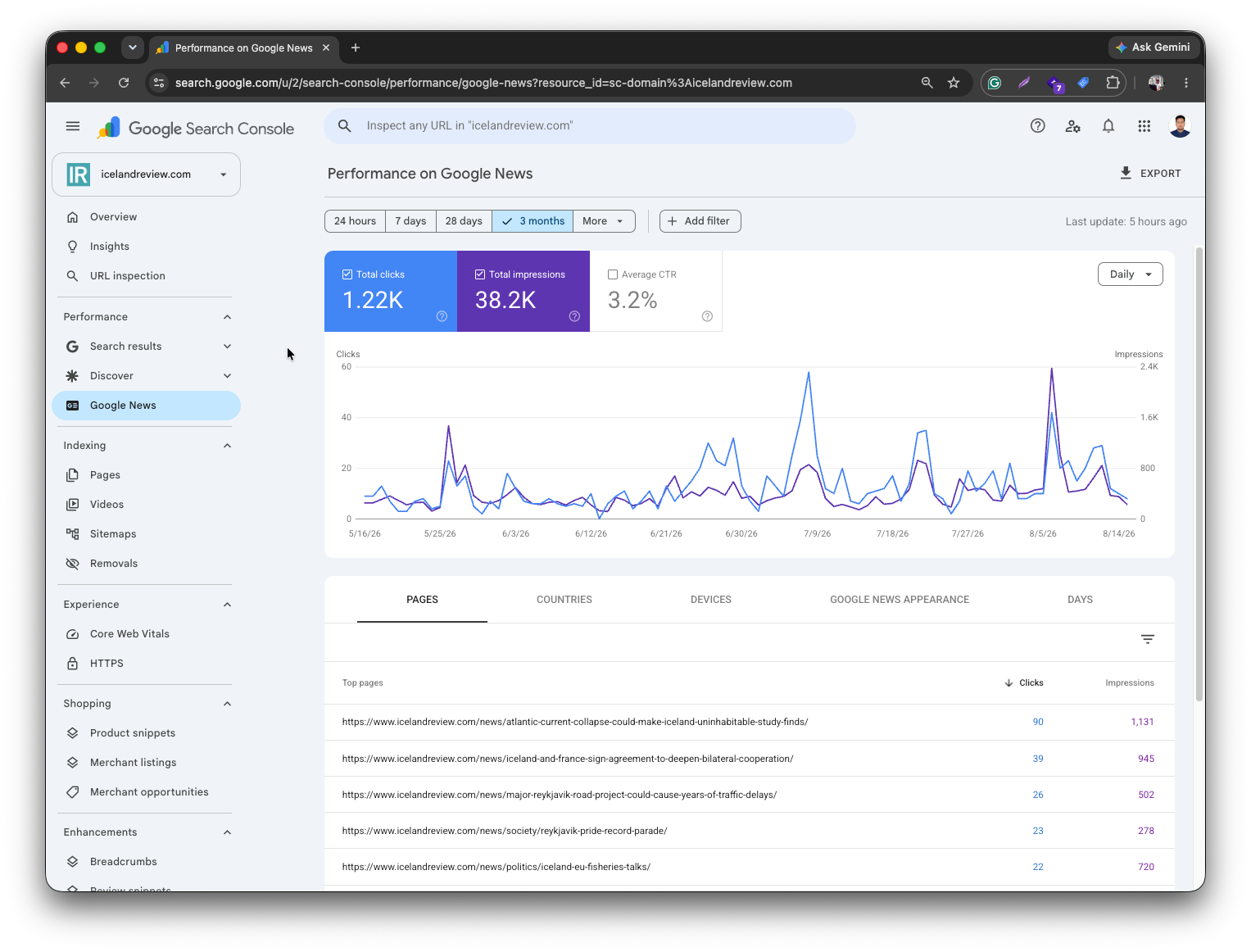
Task: Open Sitemaps in the sidebar
Action: click(x=147, y=534)
